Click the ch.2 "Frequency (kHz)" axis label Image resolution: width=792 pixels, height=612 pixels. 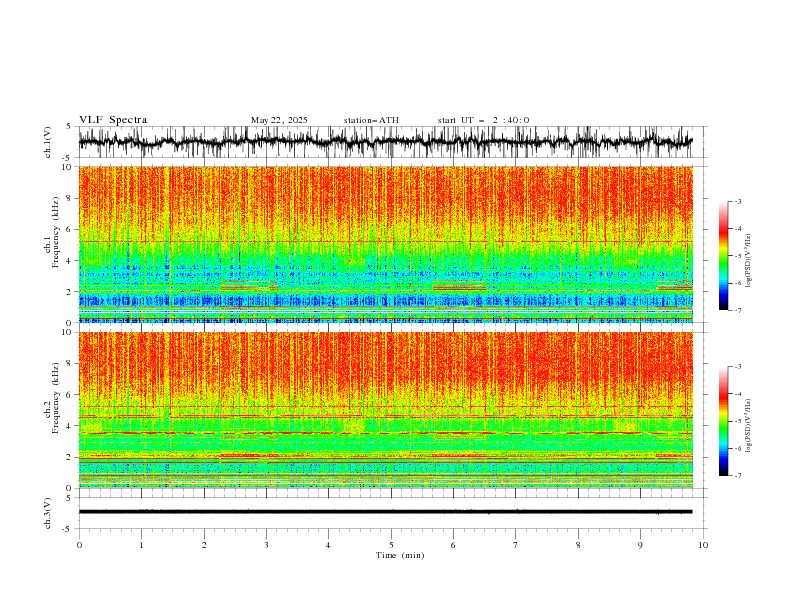point(56,398)
